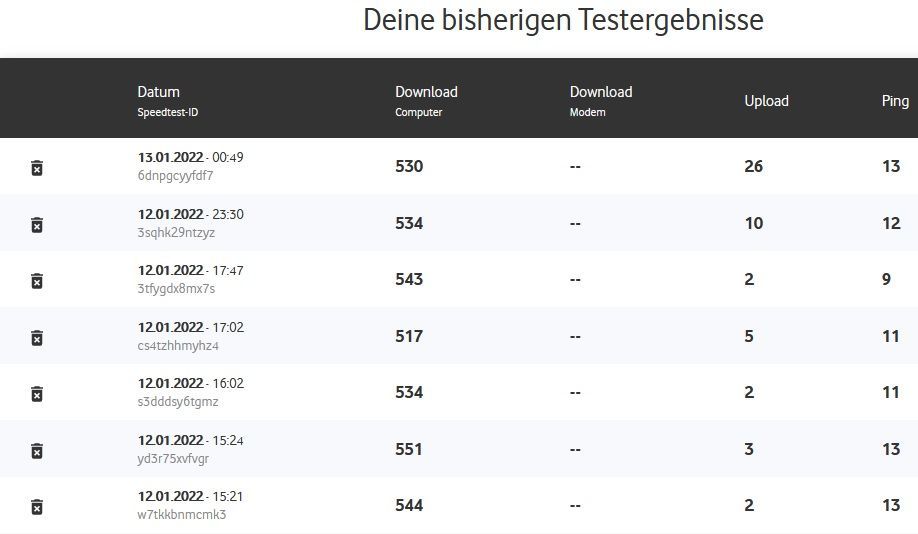Select speedtest ID 3sqhk29ntzyz
The width and height of the screenshot is (918, 534).
tap(176, 233)
